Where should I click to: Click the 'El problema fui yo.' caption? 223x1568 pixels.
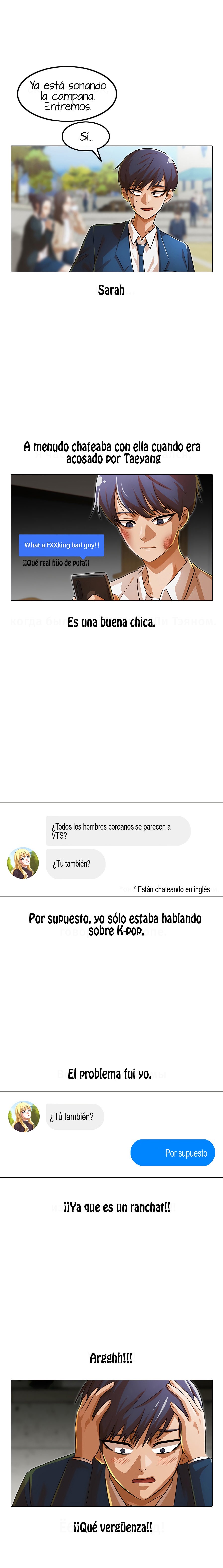click(109, 1074)
